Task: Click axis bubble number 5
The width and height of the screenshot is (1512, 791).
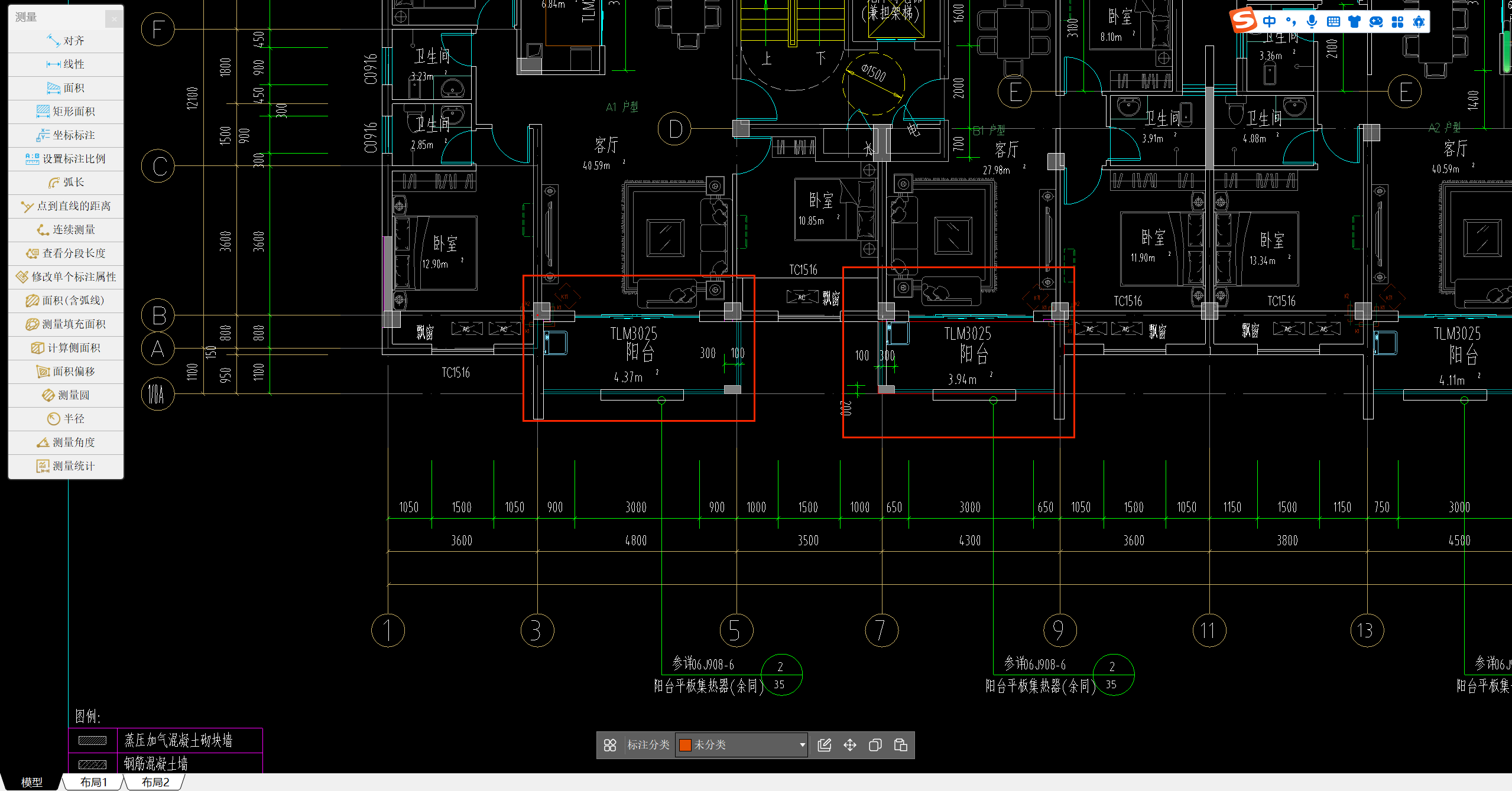Action: (x=736, y=630)
